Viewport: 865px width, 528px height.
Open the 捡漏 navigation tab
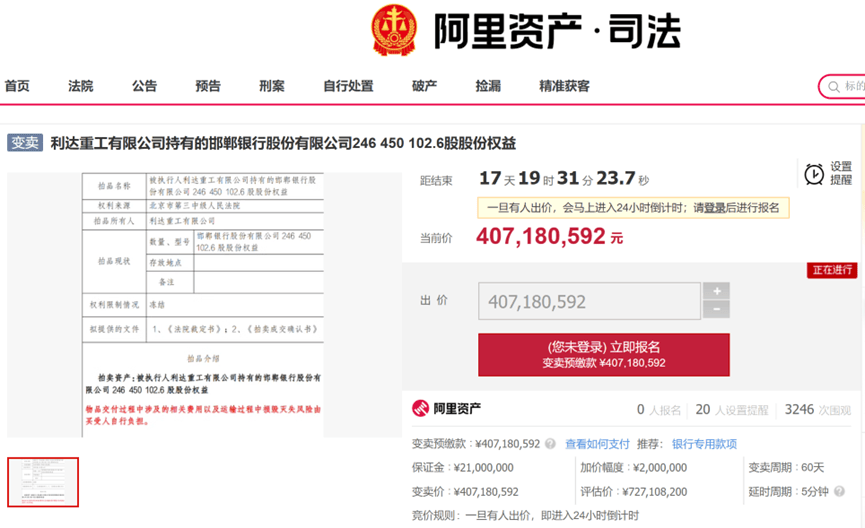488,86
